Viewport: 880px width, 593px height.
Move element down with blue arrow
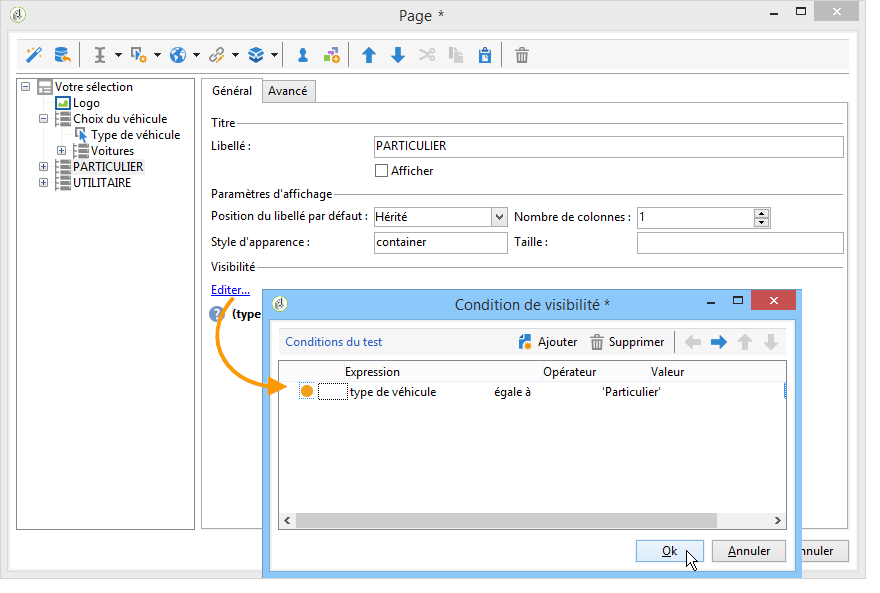pyautogui.click(x=398, y=55)
